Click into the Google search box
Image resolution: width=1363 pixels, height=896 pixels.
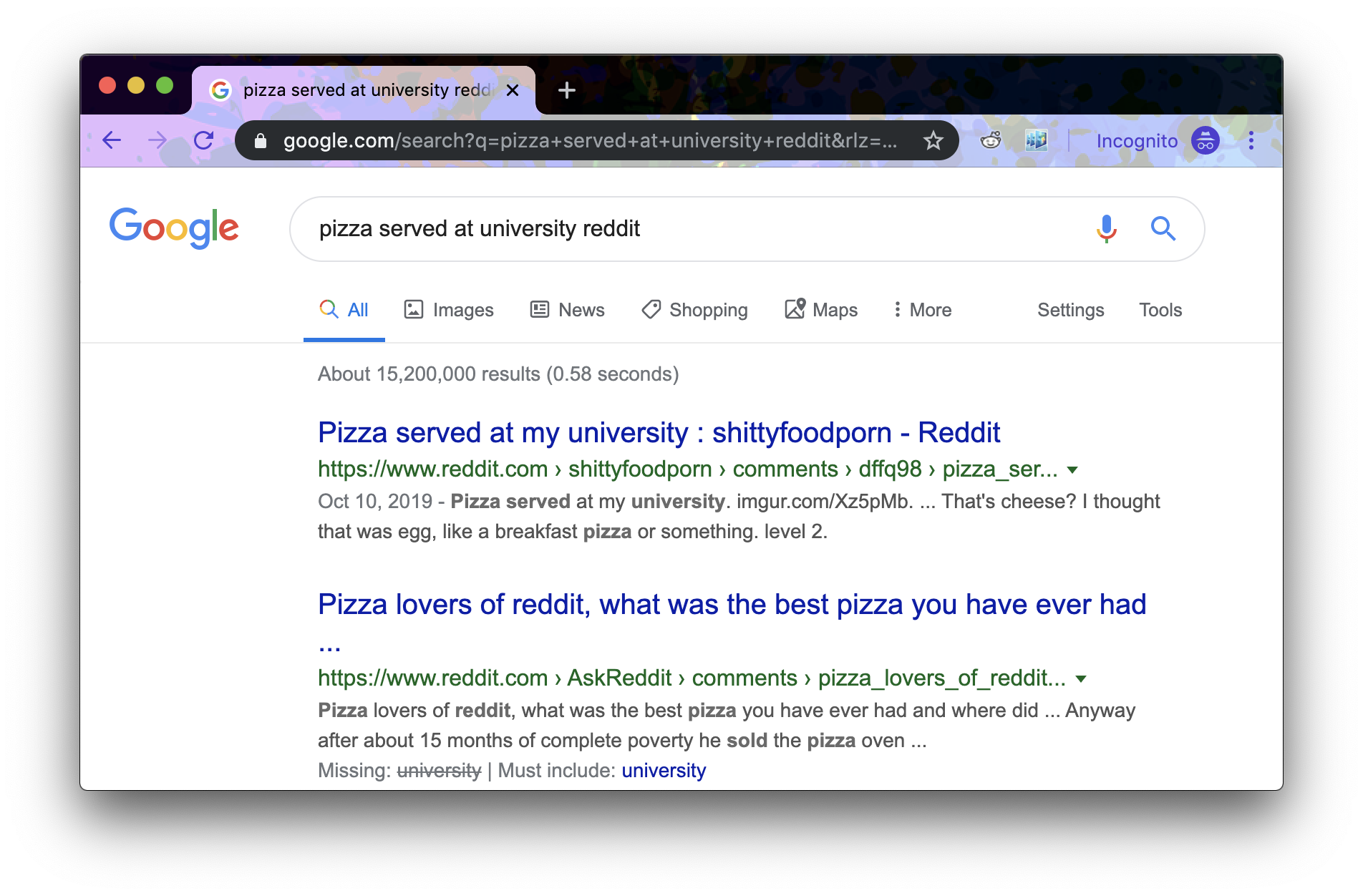point(747,229)
